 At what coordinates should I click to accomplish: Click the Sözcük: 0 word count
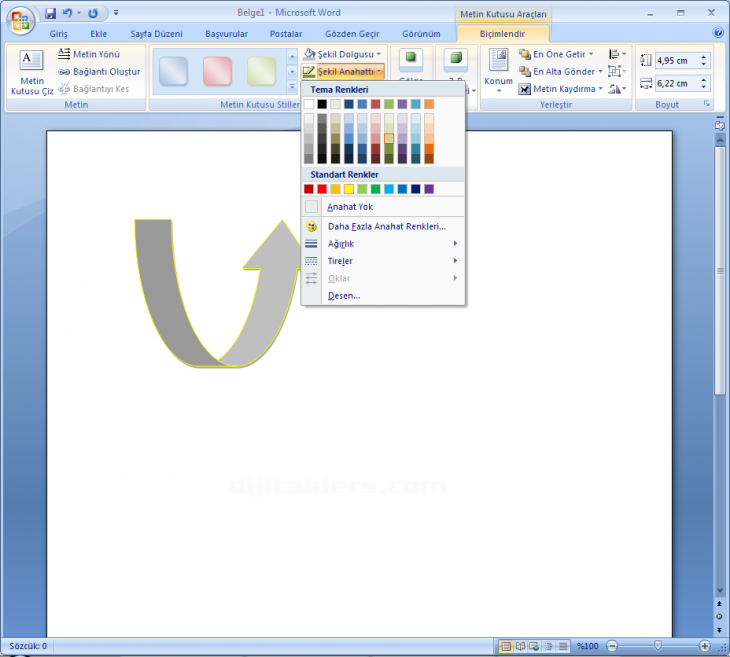[x=28, y=646]
